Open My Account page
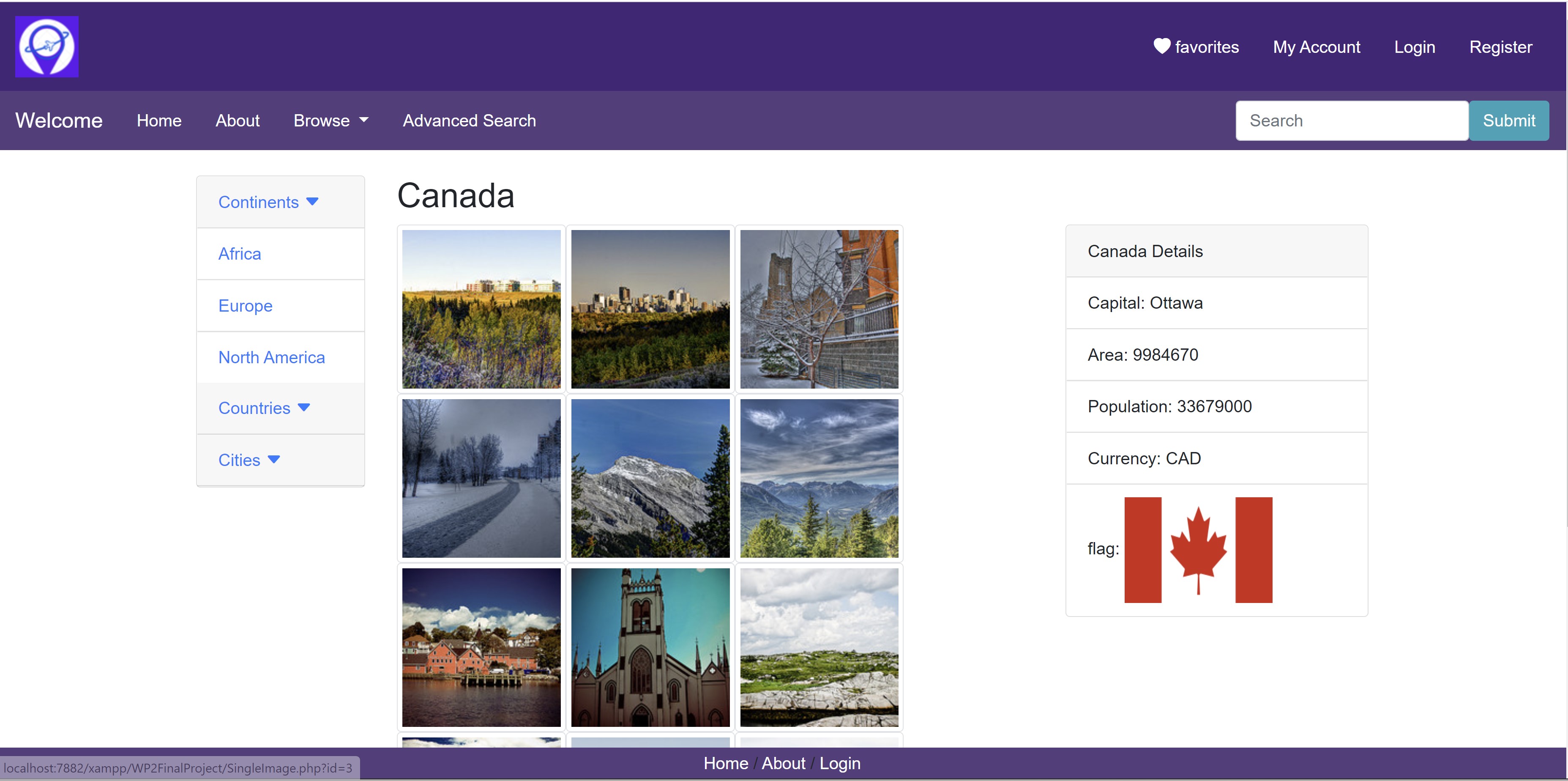The image size is (1568, 781). click(x=1316, y=47)
